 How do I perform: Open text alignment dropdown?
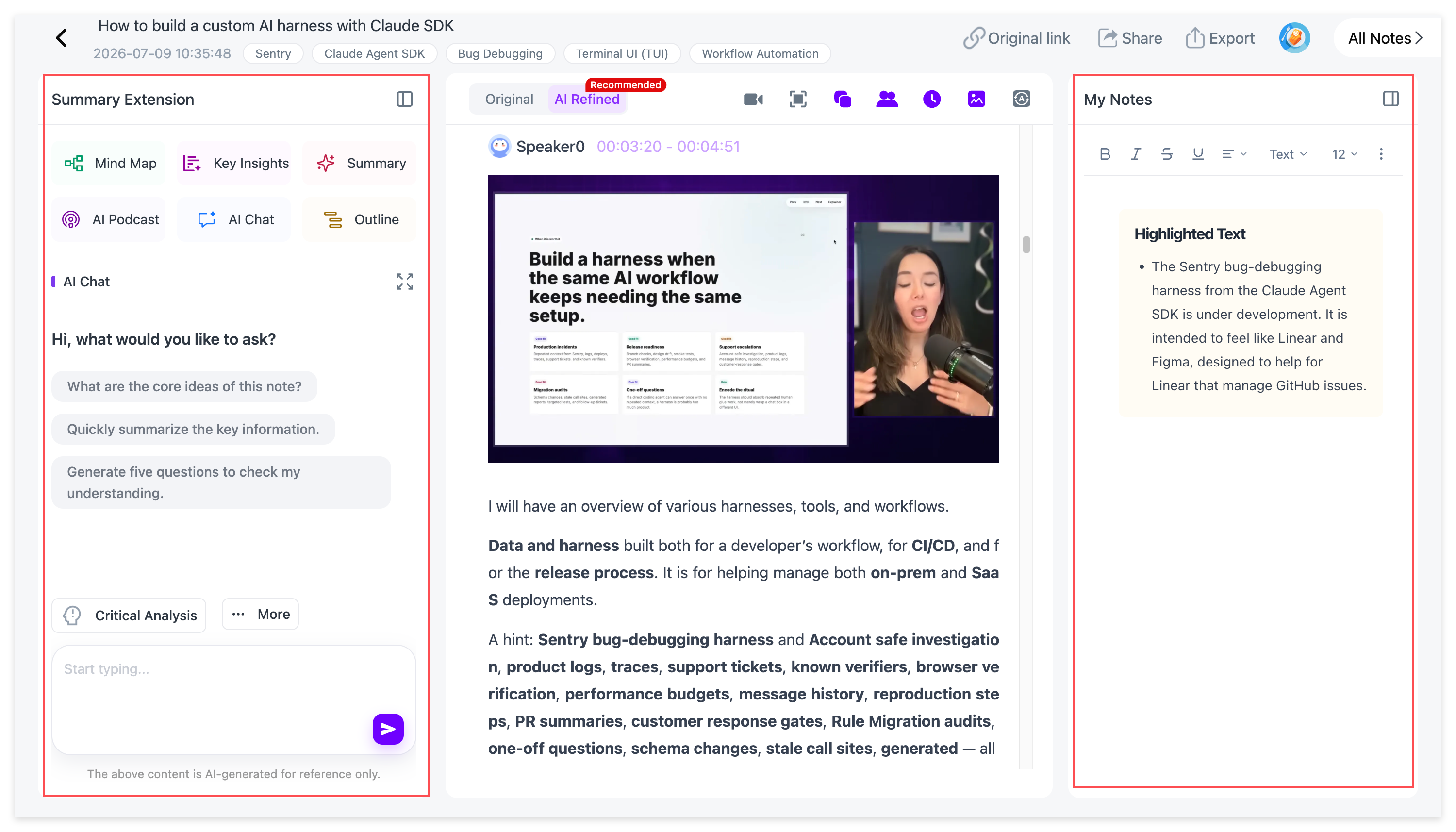point(1233,154)
